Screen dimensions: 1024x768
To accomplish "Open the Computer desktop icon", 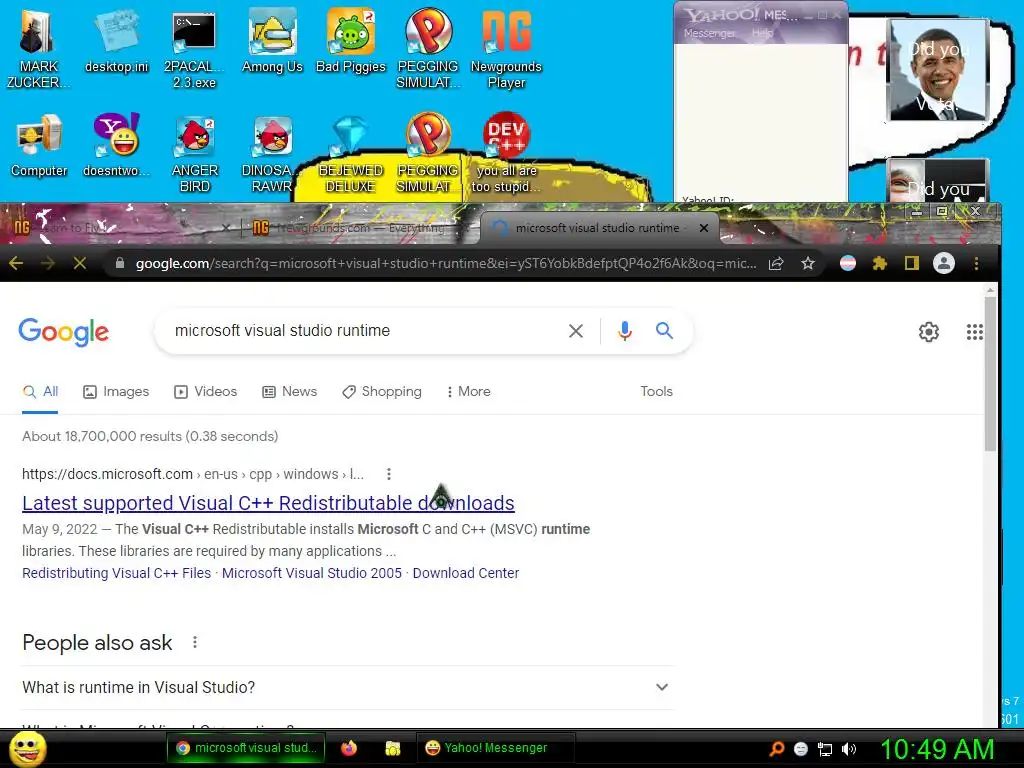I will tap(39, 145).
